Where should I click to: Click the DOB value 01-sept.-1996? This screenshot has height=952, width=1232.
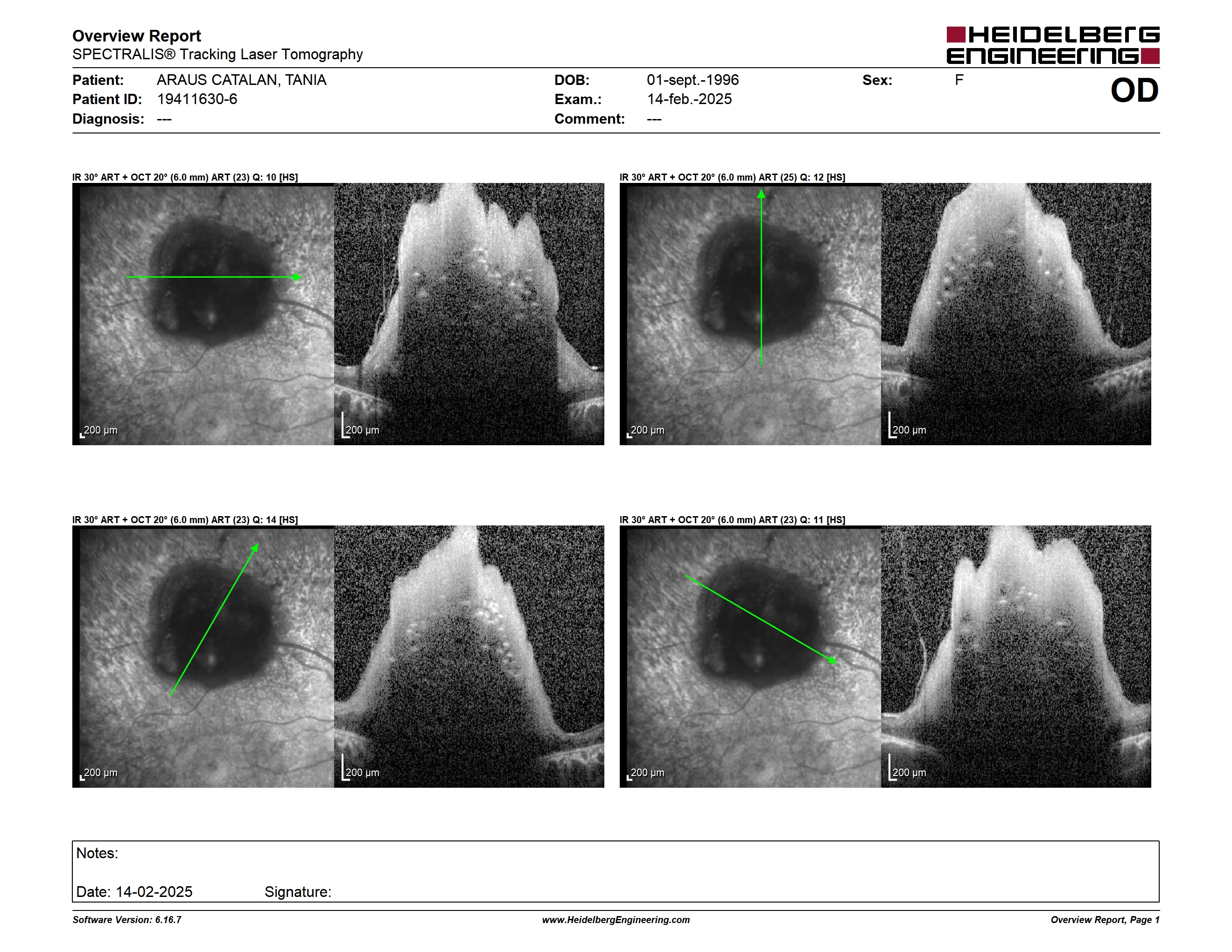(x=693, y=80)
